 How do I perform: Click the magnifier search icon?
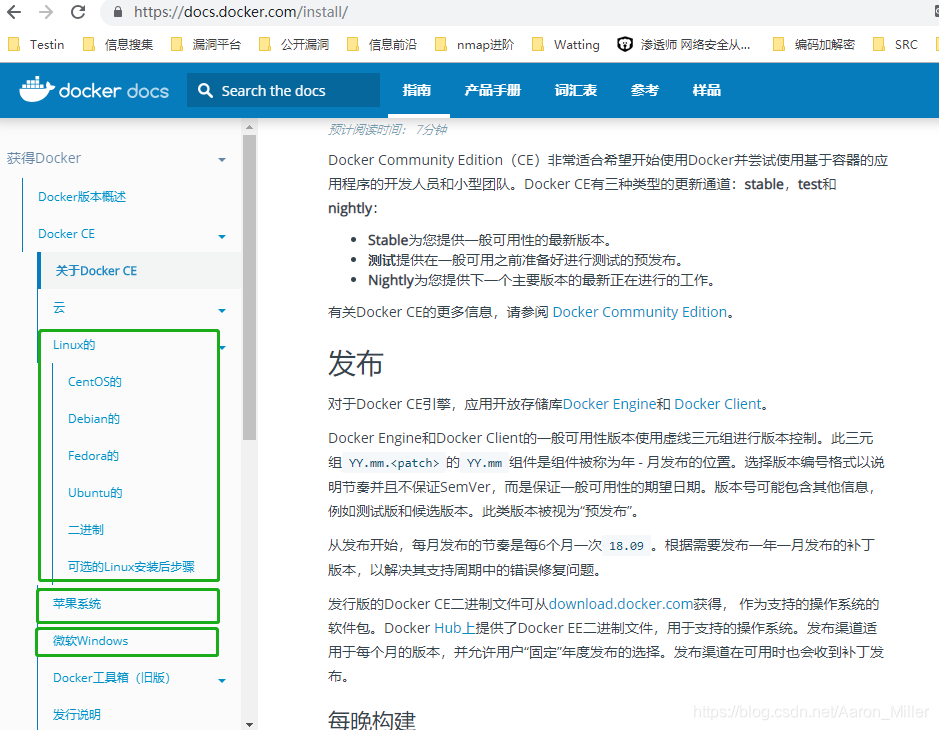pos(205,90)
